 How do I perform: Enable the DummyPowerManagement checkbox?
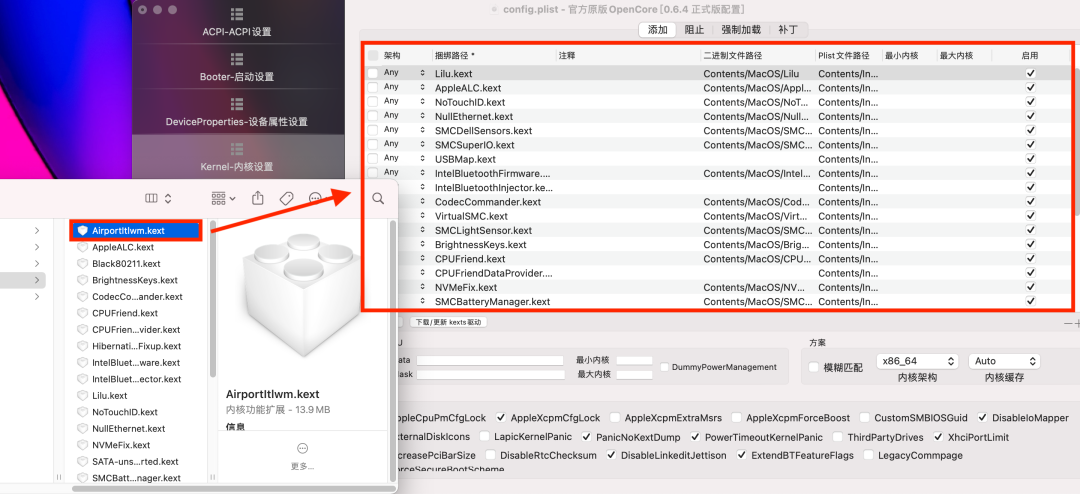coord(665,367)
